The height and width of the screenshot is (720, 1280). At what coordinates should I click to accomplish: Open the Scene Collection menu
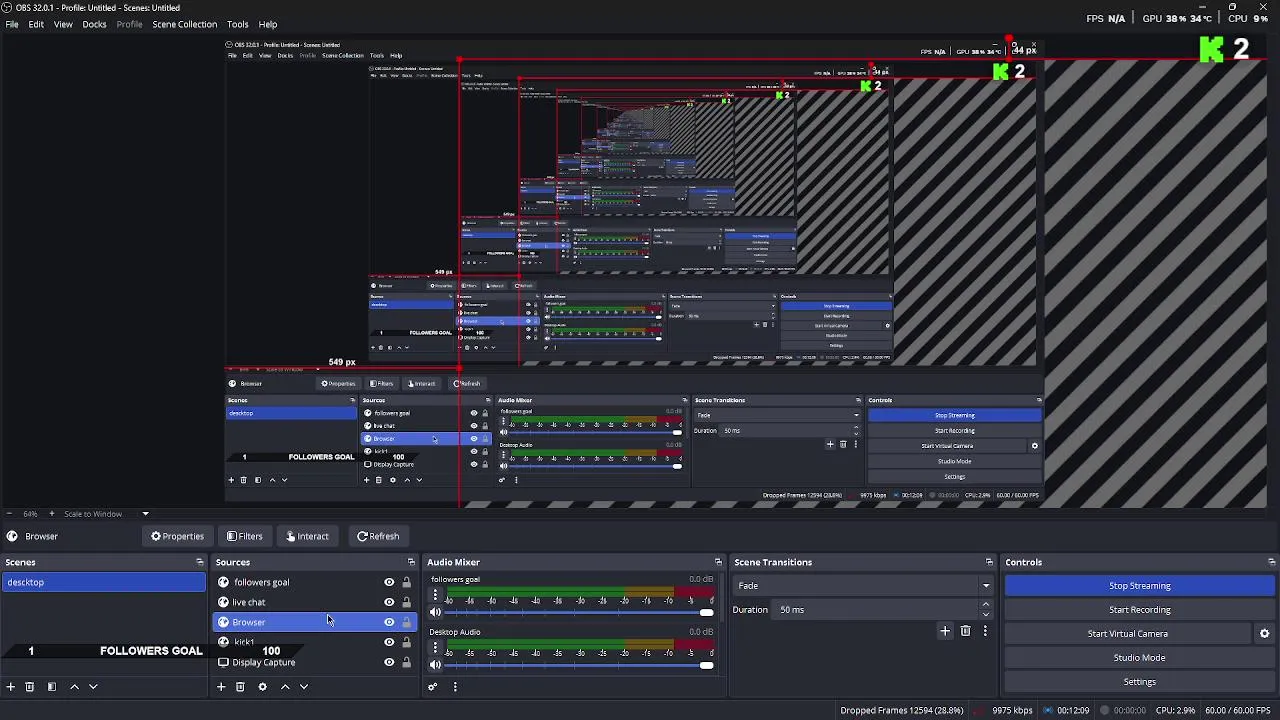point(184,24)
